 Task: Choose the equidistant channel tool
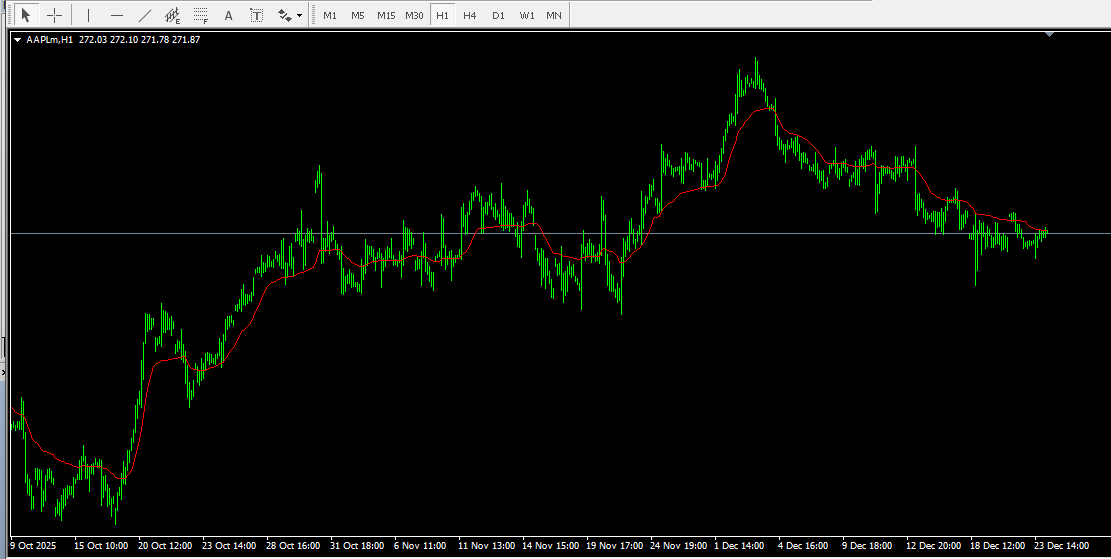point(173,15)
